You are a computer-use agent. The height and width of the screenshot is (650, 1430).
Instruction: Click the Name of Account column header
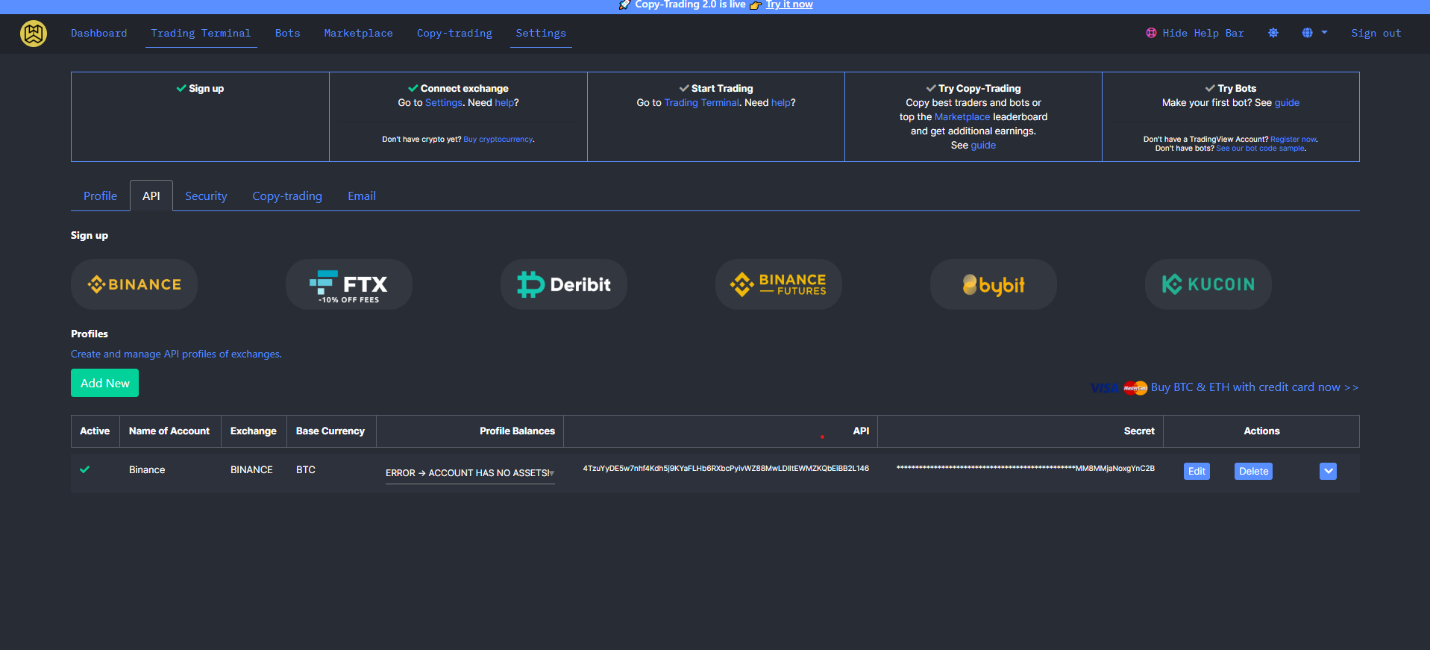pos(169,431)
